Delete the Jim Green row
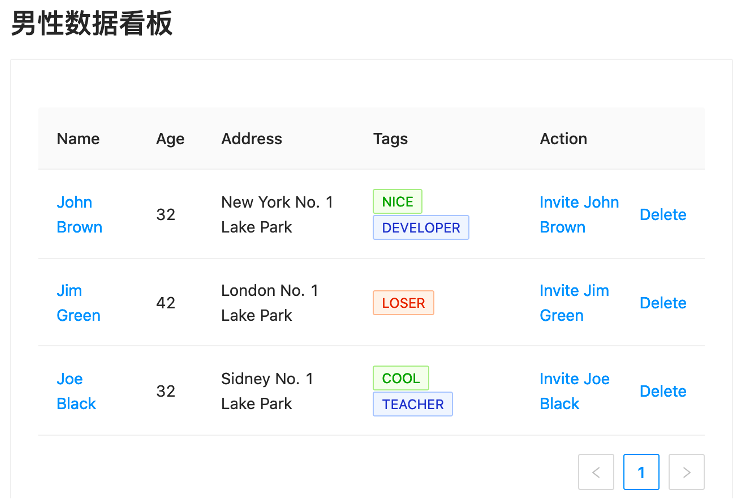 pyautogui.click(x=663, y=303)
